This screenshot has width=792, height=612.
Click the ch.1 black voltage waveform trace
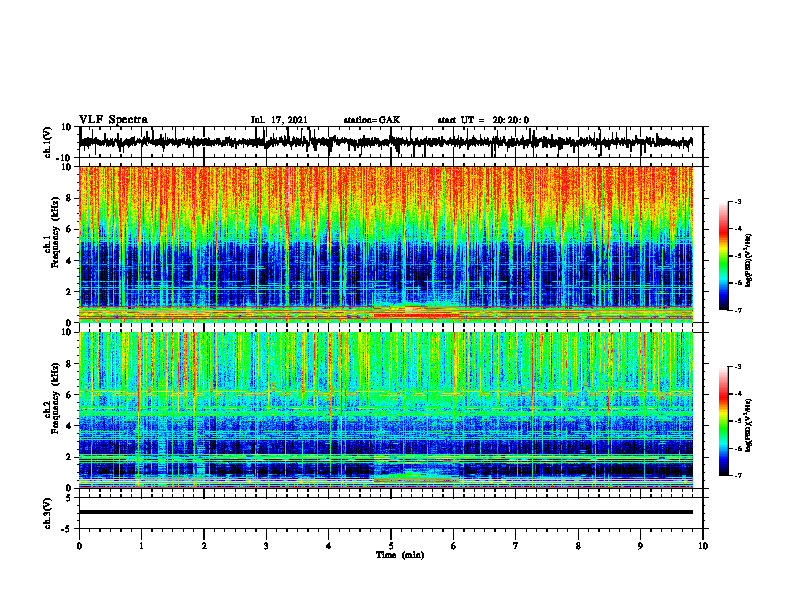click(x=385, y=142)
